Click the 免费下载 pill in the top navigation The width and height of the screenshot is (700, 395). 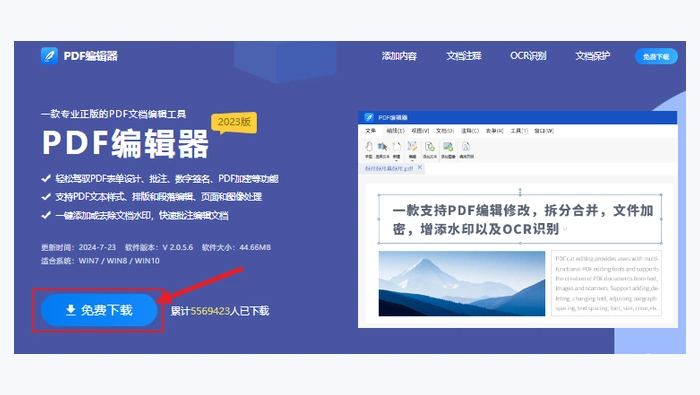(656, 57)
